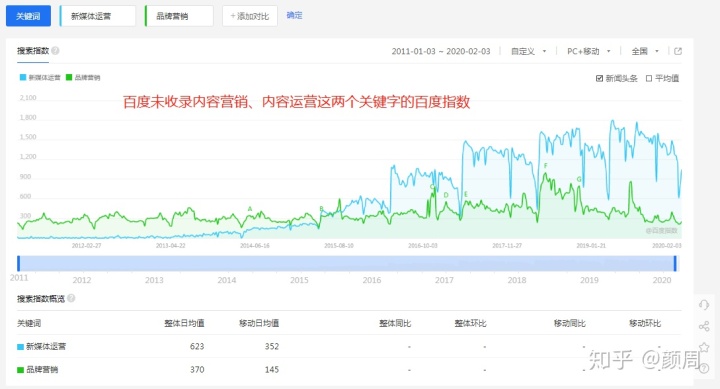Click the 移动同比 column header
The height and width of the screenshot is (389, 720).
(x=569, y=323)
